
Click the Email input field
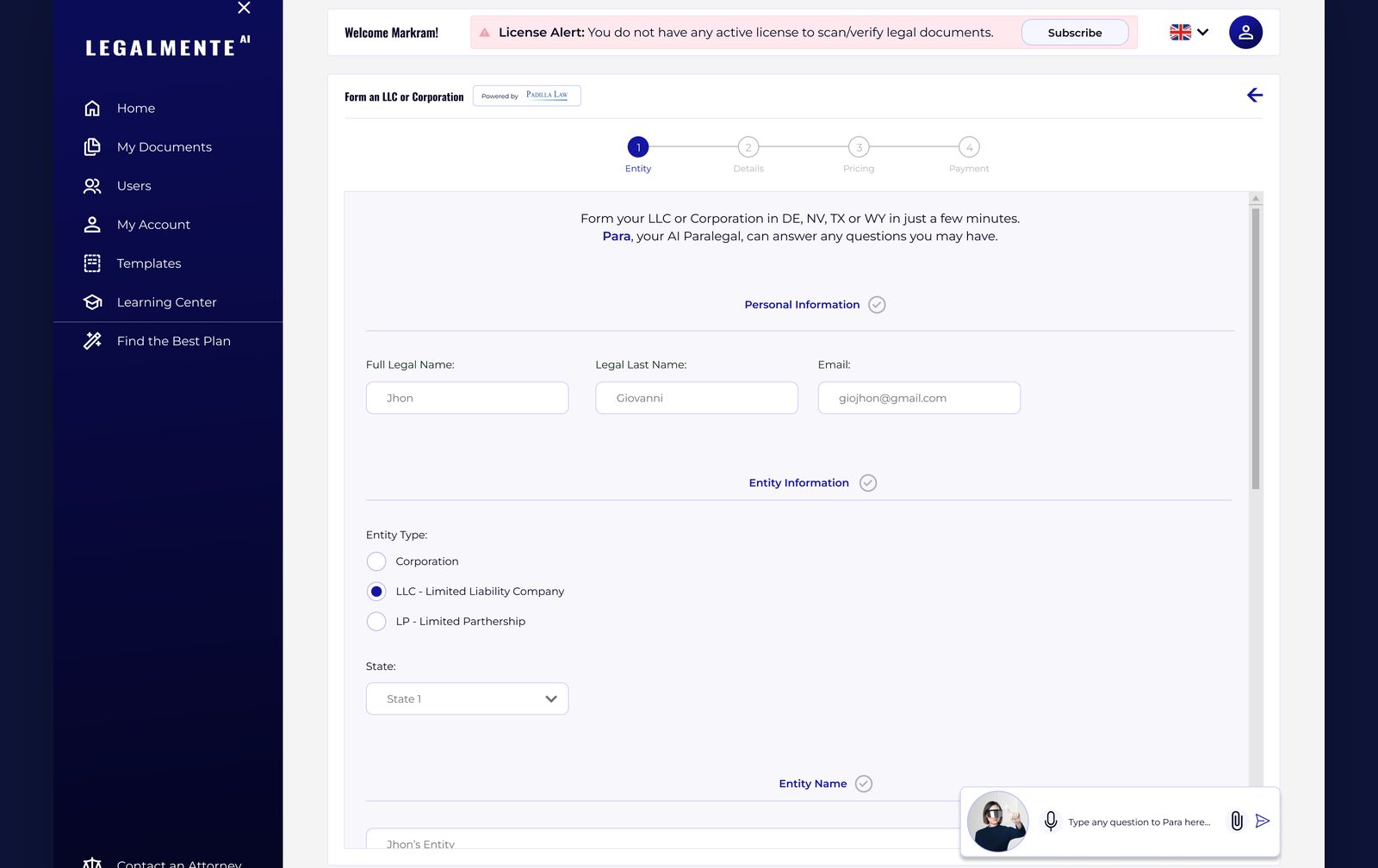[x=919, y=398]
